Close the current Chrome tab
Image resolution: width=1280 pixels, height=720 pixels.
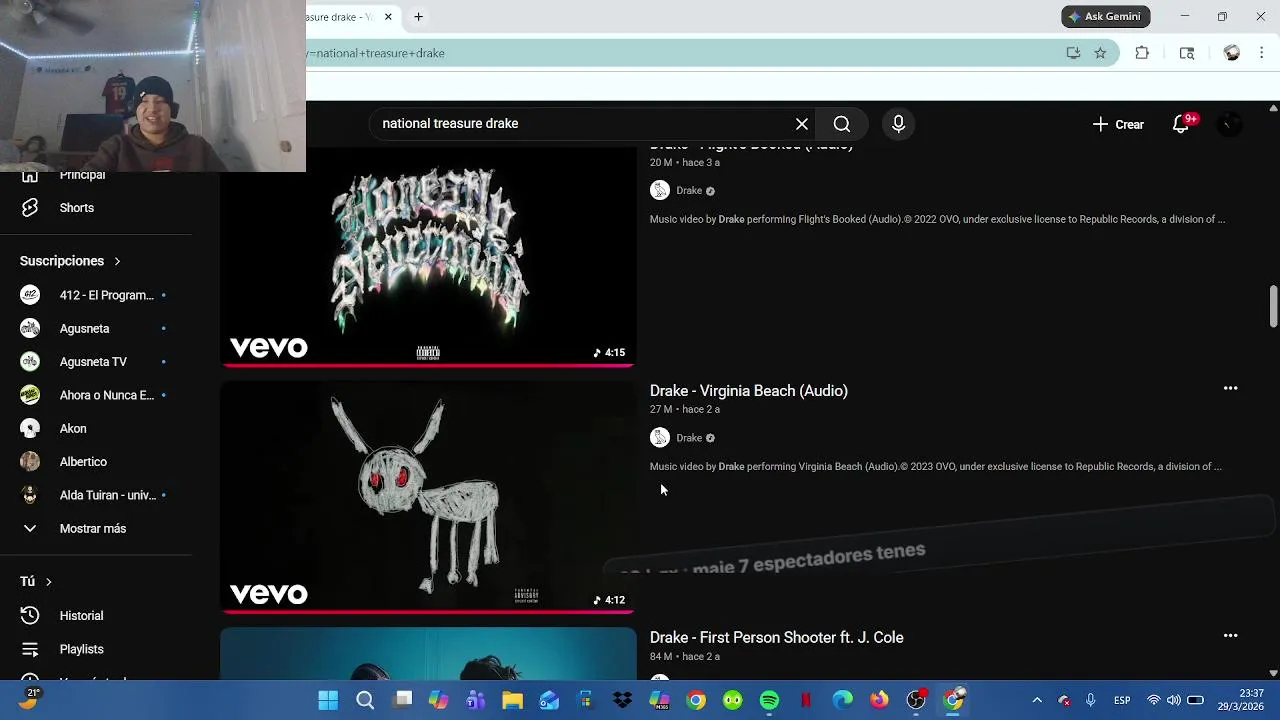click(x=389, y=17)
